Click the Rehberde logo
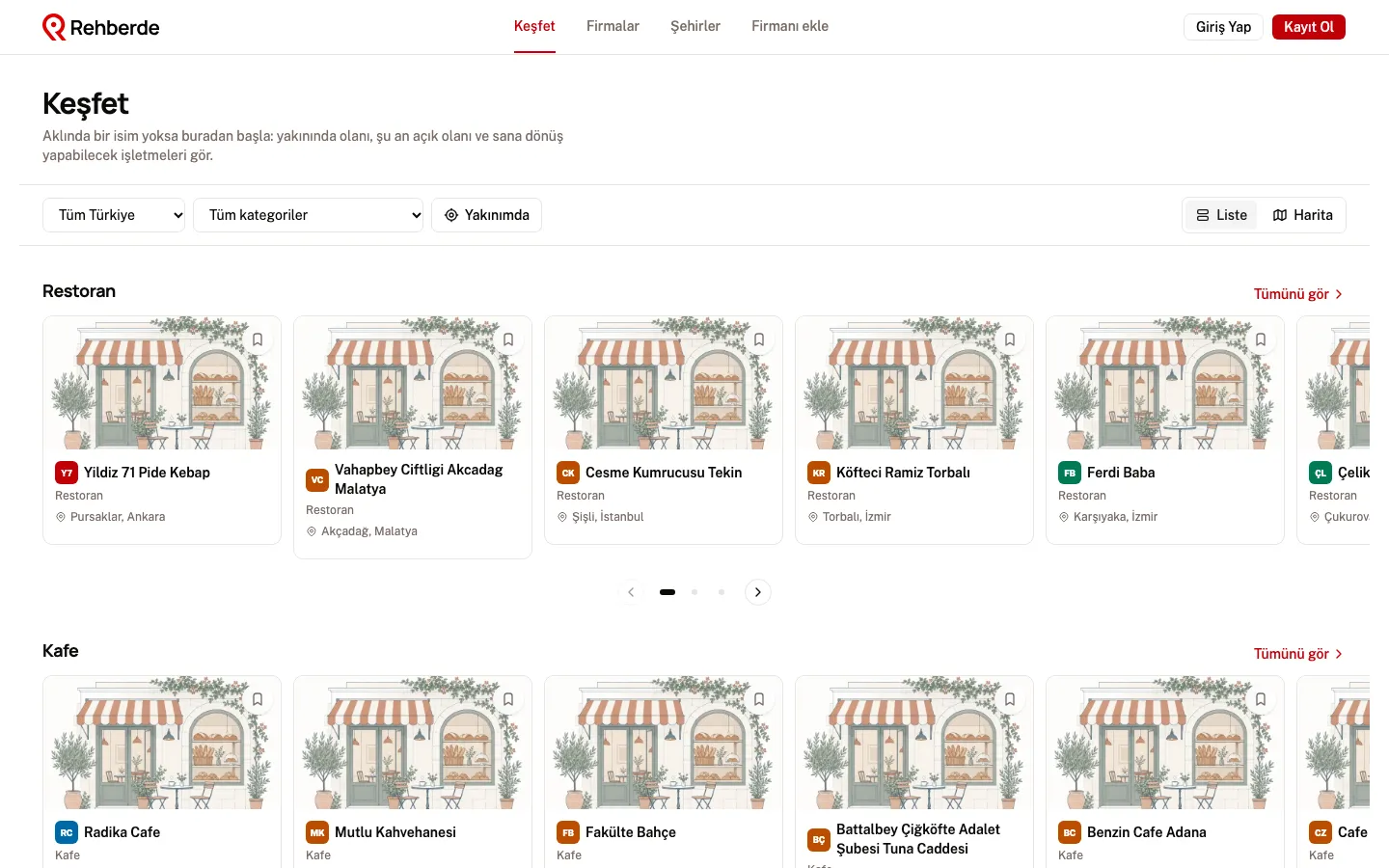 [x=101, y=27]
